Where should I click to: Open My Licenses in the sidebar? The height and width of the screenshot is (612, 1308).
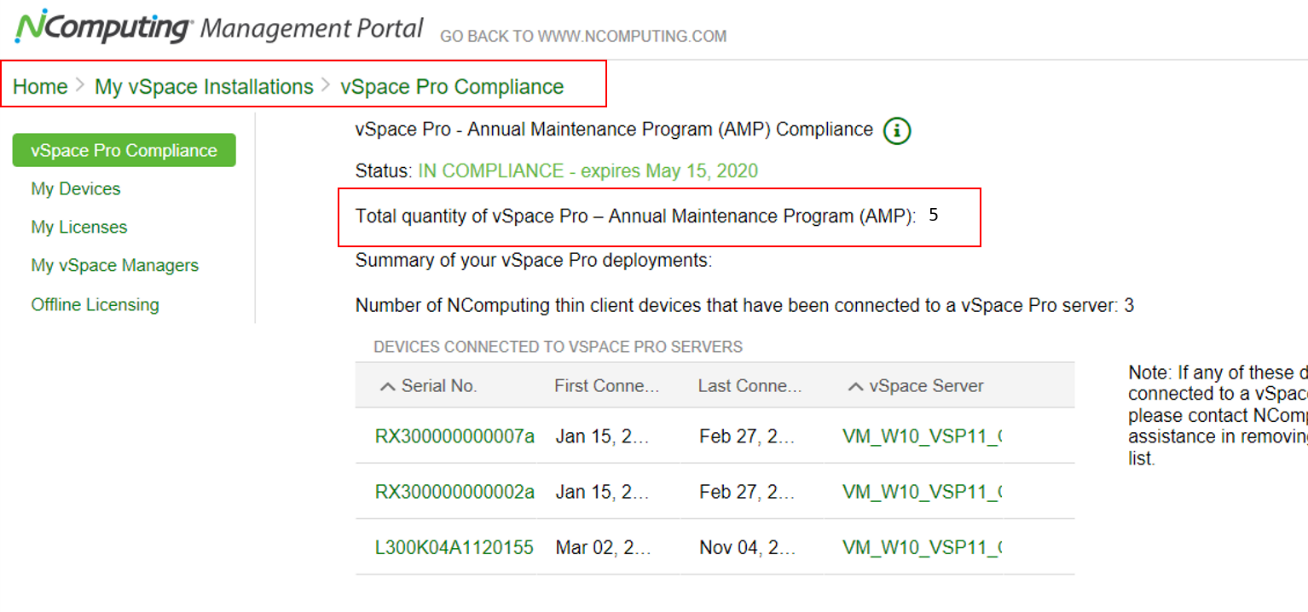point(79,227)
